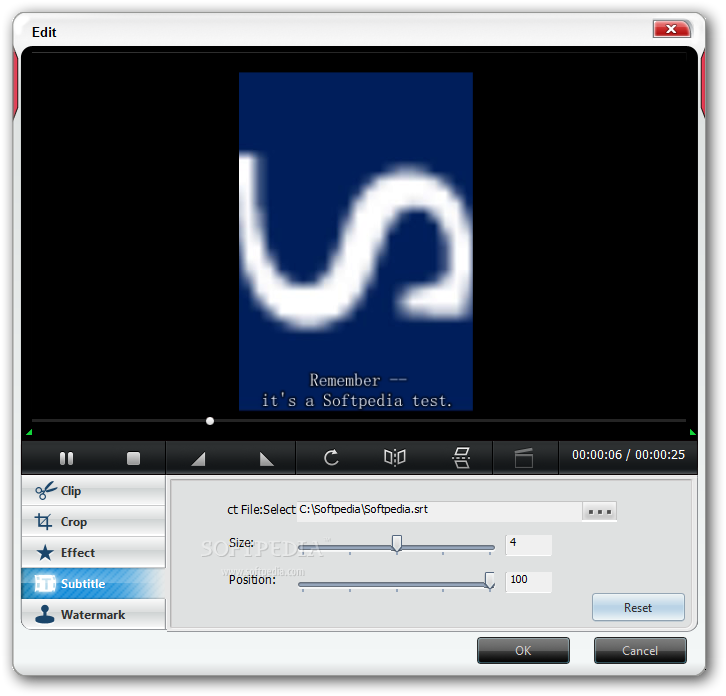Click the subtitle file path field
The image size is (726, 696).
tap(439, 511)
